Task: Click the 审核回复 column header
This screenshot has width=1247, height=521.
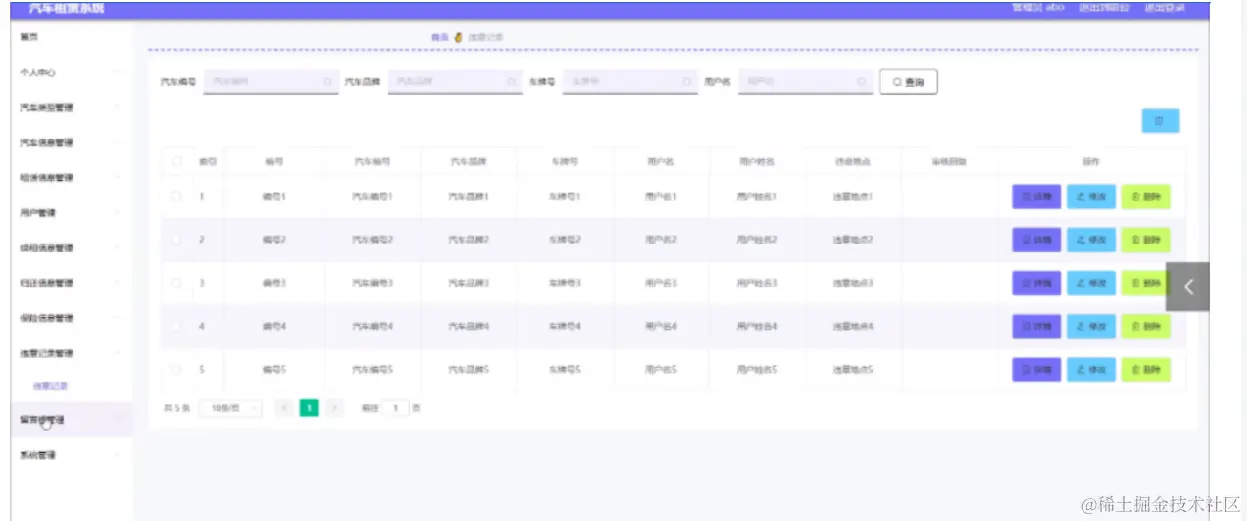Action: pyautogui.click(x=949, y=161)
